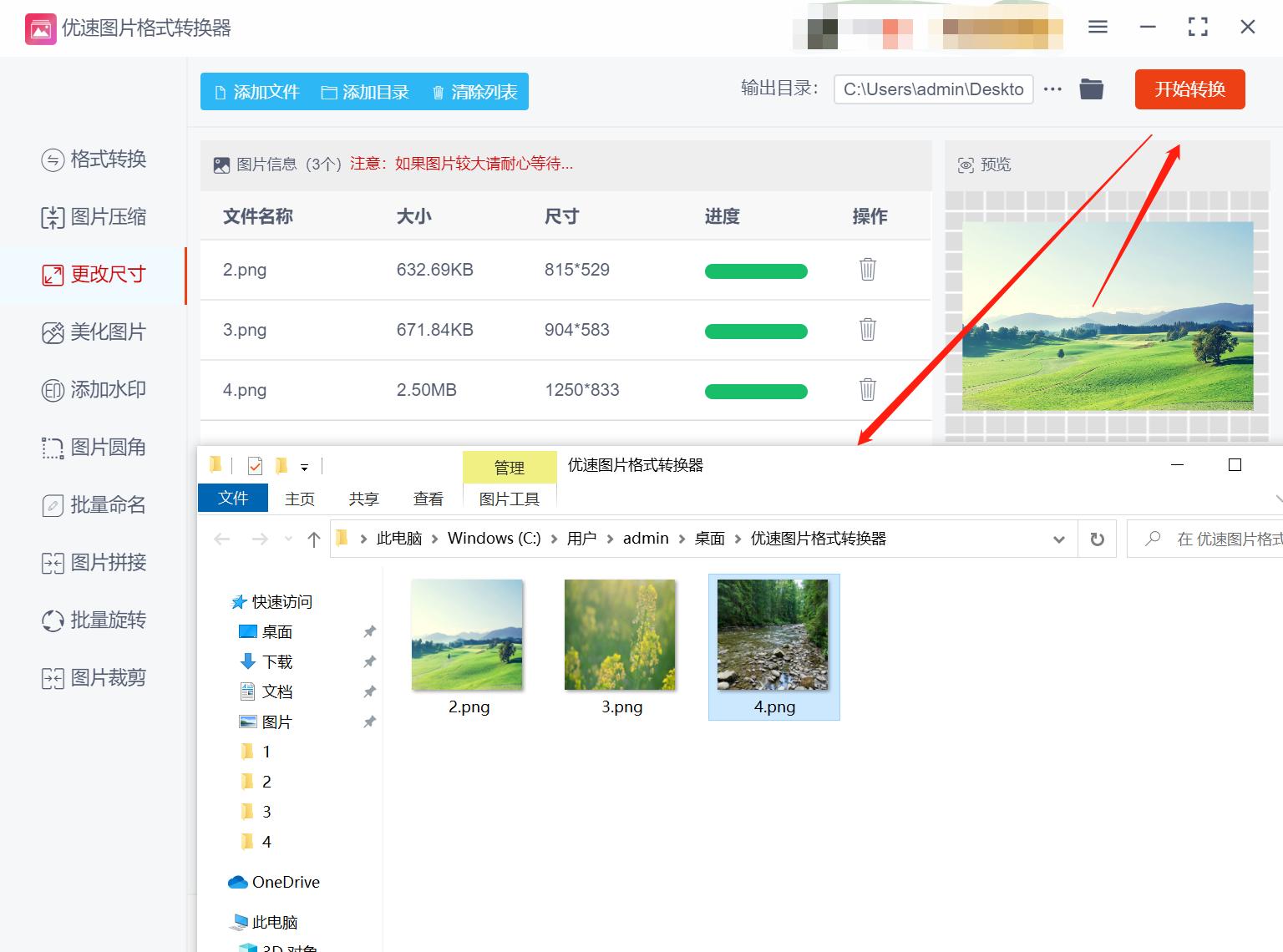
Task: Toggle pin for 桌面 in quick access
Action: click(369, 632)
